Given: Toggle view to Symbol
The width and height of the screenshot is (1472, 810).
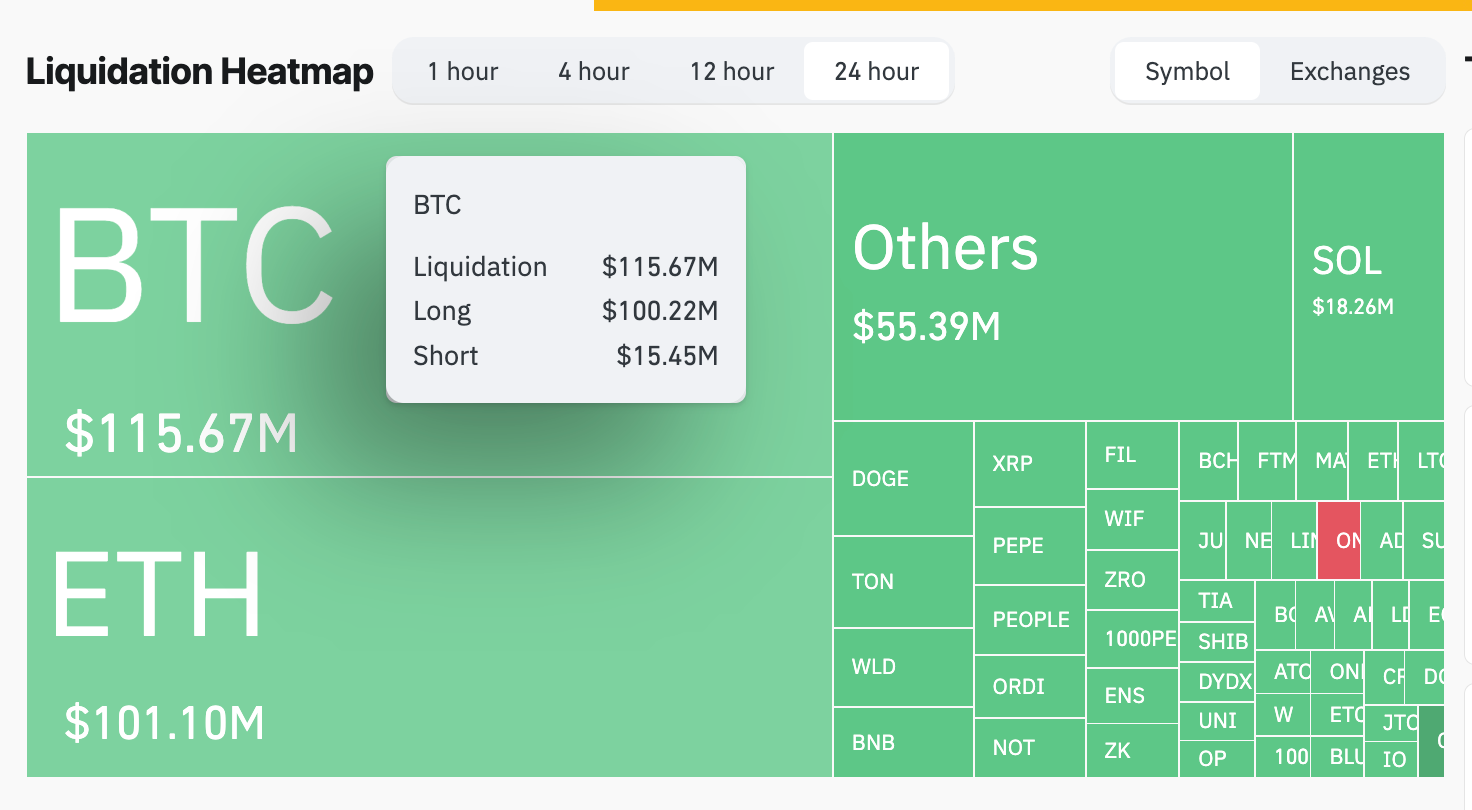Looking at the screenshot, I should pos(1187,72).
